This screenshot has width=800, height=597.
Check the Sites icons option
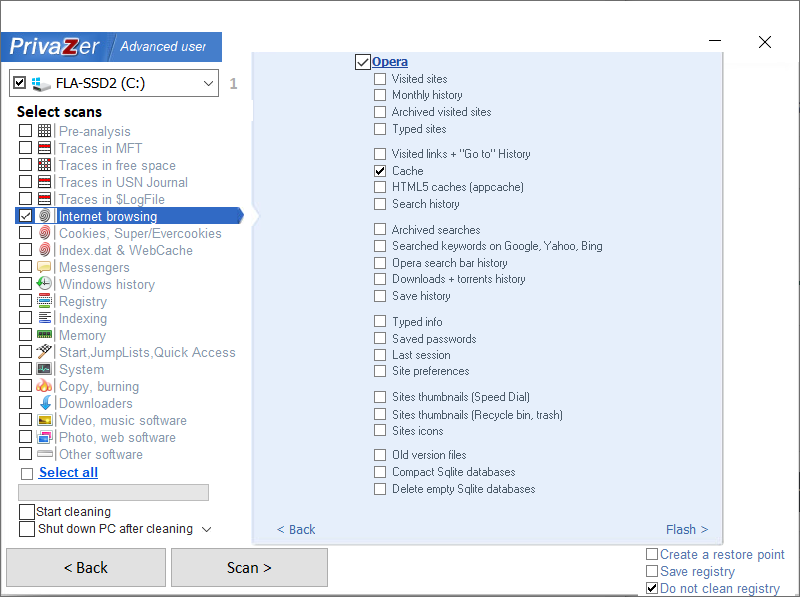click(380, 430)
